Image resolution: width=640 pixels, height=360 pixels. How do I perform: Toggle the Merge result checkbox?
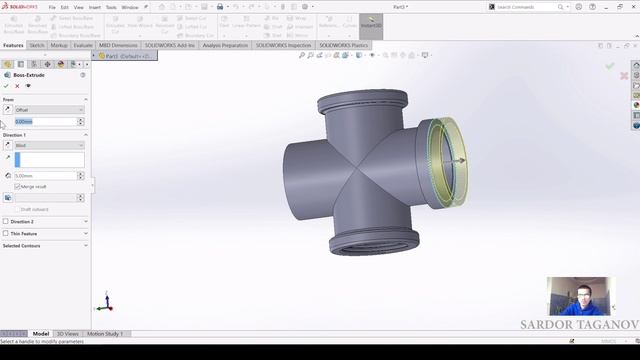tap(18, 187)
